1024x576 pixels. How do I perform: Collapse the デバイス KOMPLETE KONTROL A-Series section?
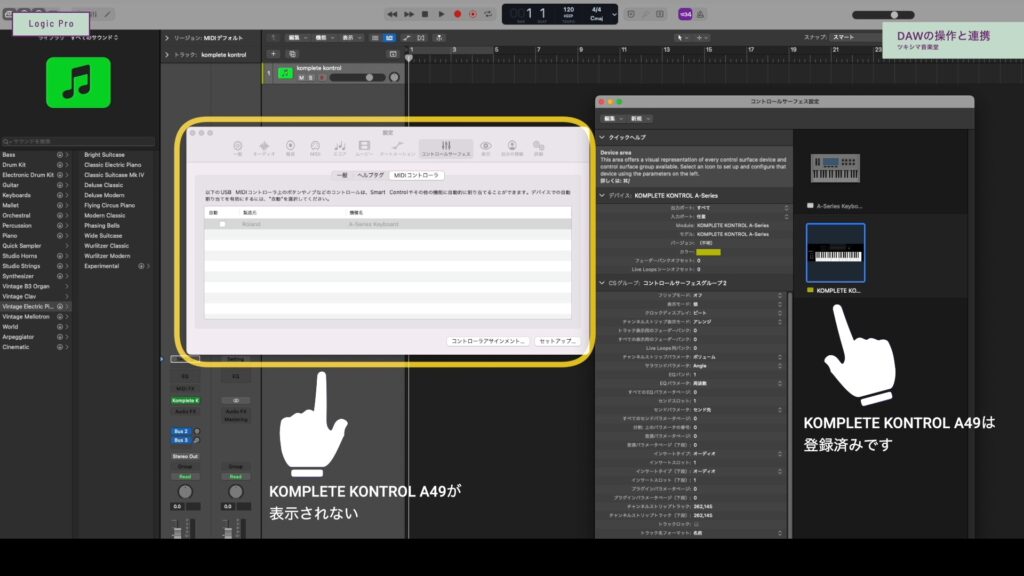[602, 195]
